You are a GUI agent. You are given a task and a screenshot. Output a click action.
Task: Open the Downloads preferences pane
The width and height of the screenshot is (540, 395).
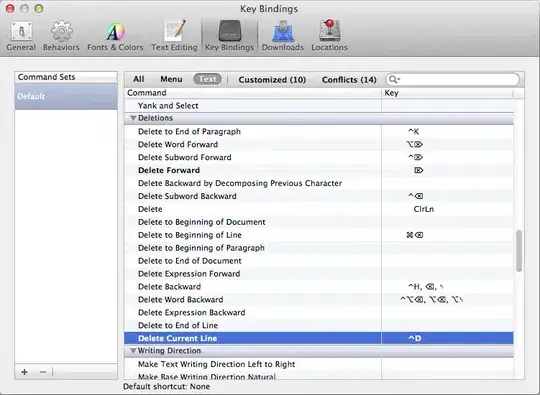(283, 36)
